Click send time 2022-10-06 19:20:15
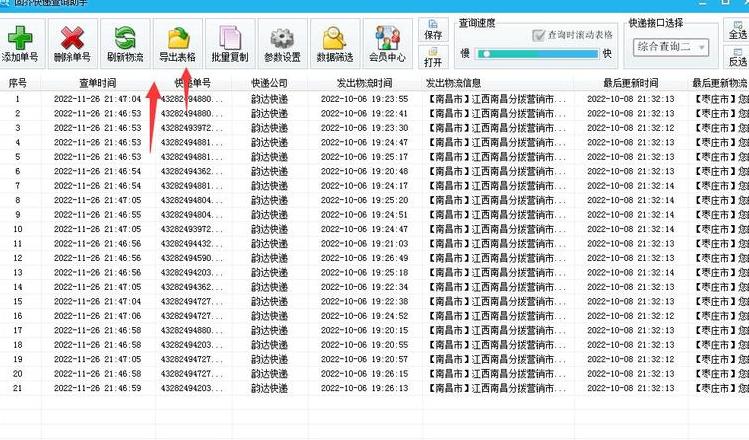Image resolution: width=749 pixels, height=440 pixels. [x=364, y=330]
